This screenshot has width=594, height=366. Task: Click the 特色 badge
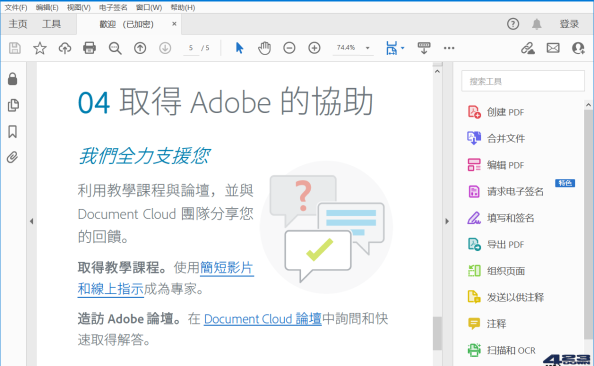pyautogui.click(x=565, y=183)
